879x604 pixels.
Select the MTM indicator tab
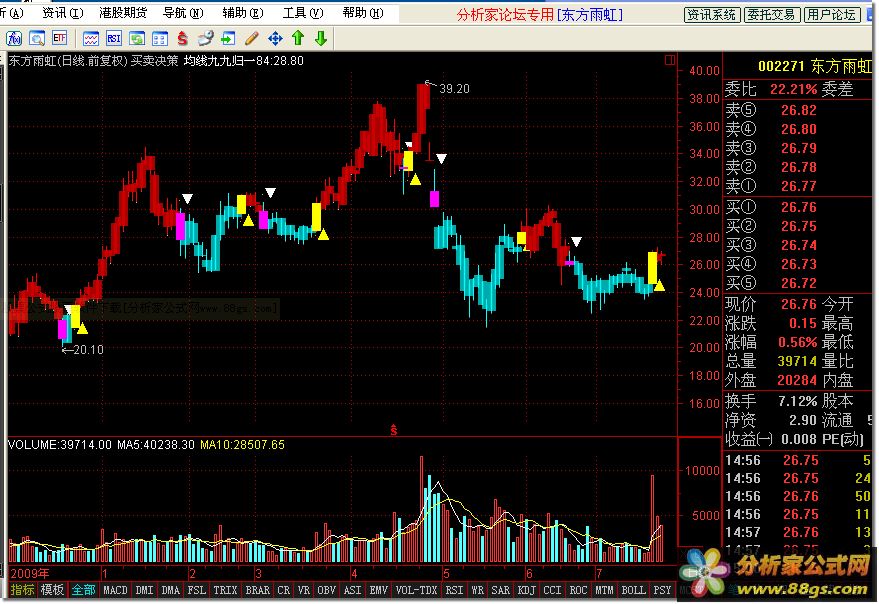tap(604, 590)
